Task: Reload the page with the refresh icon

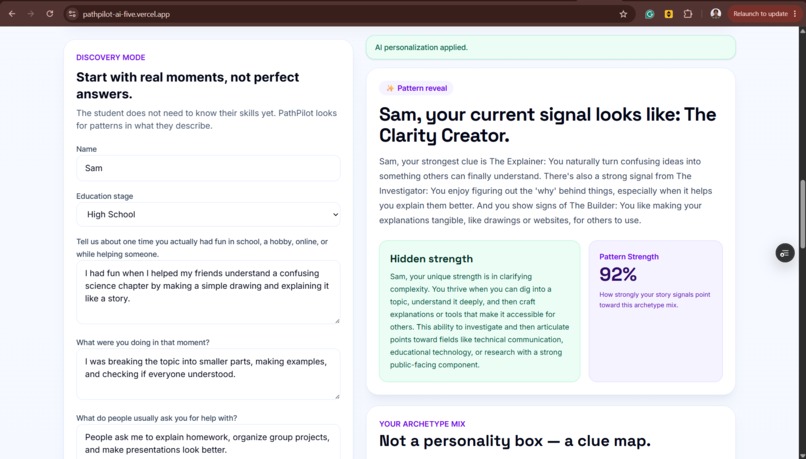Action: tap(50, 14)
